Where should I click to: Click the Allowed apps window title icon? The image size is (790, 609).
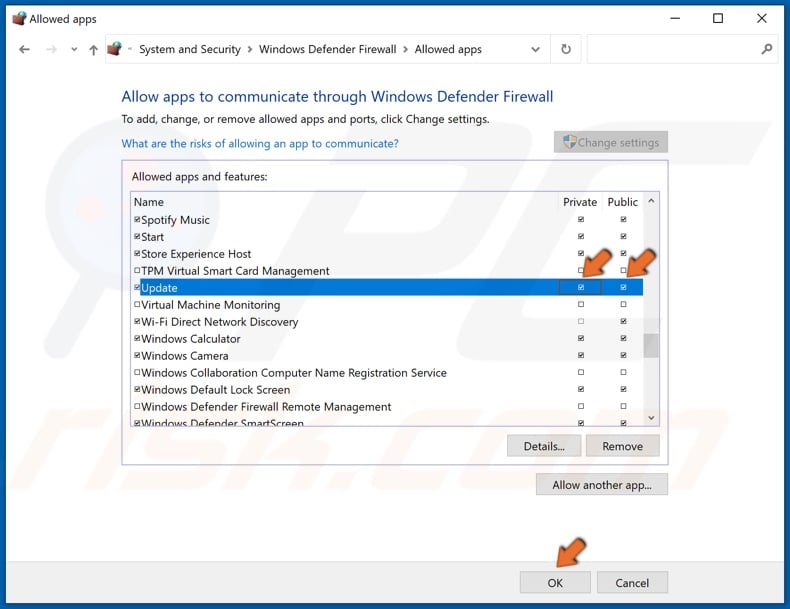[19, 19]
